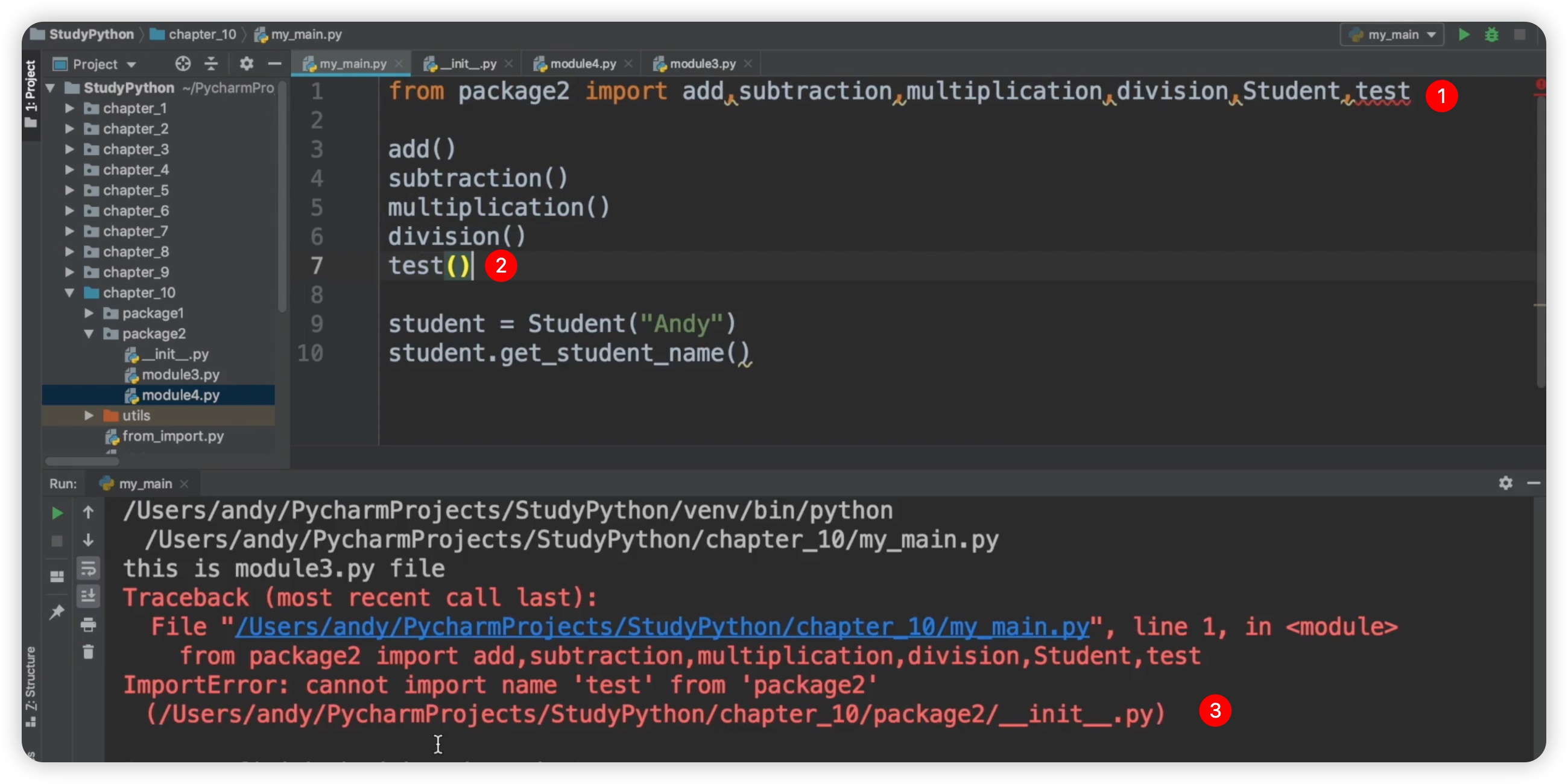Image resolution: width=1568 pixels, height=784 pixels.
Task: Select the chapter_7 folder row
Action: click(158, 232)
